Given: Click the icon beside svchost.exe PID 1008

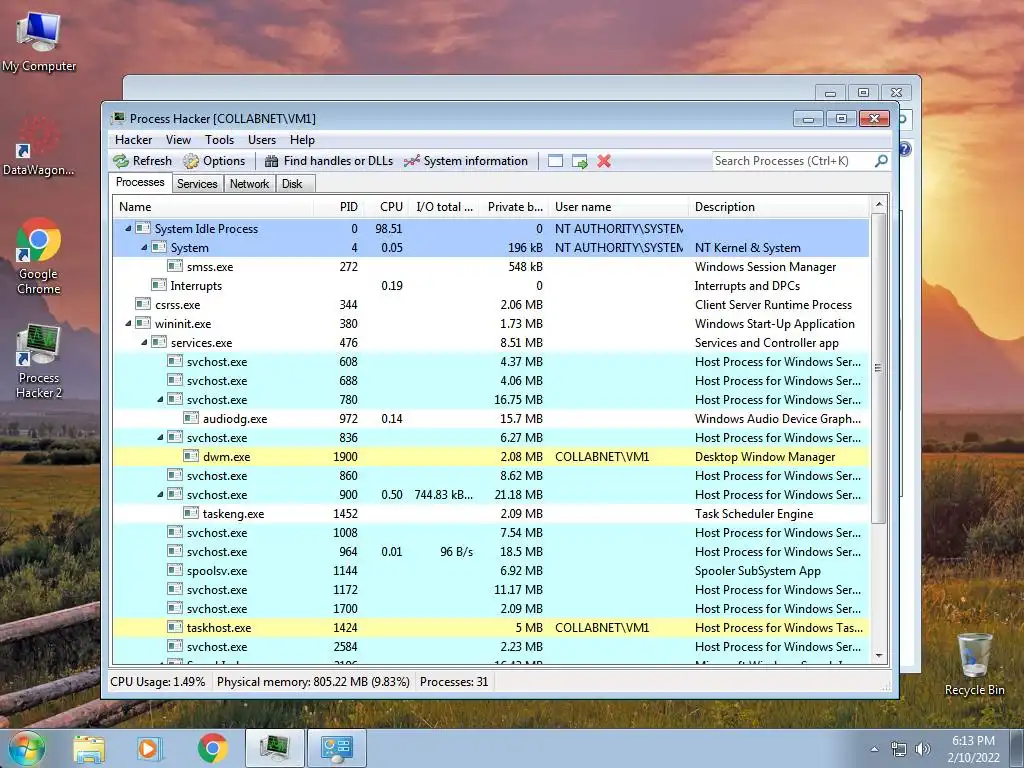Looking at the screenshot, I should (175, 532).
